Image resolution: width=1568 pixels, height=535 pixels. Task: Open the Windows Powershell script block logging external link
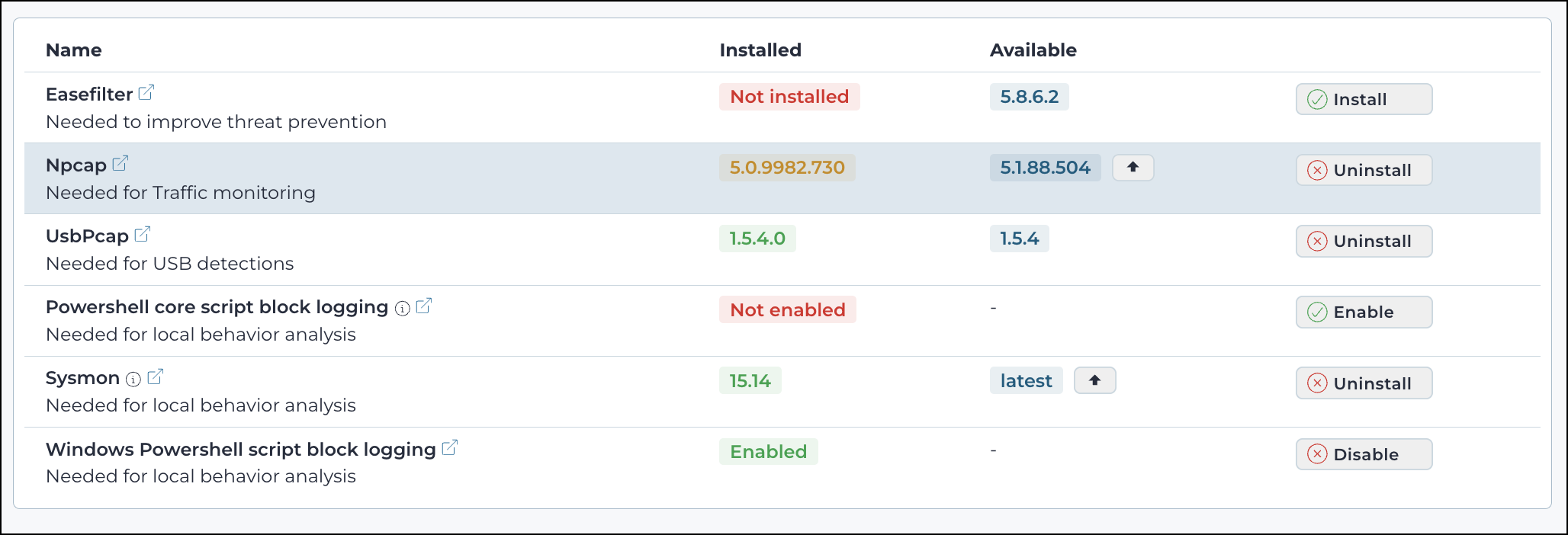point(449,448)
